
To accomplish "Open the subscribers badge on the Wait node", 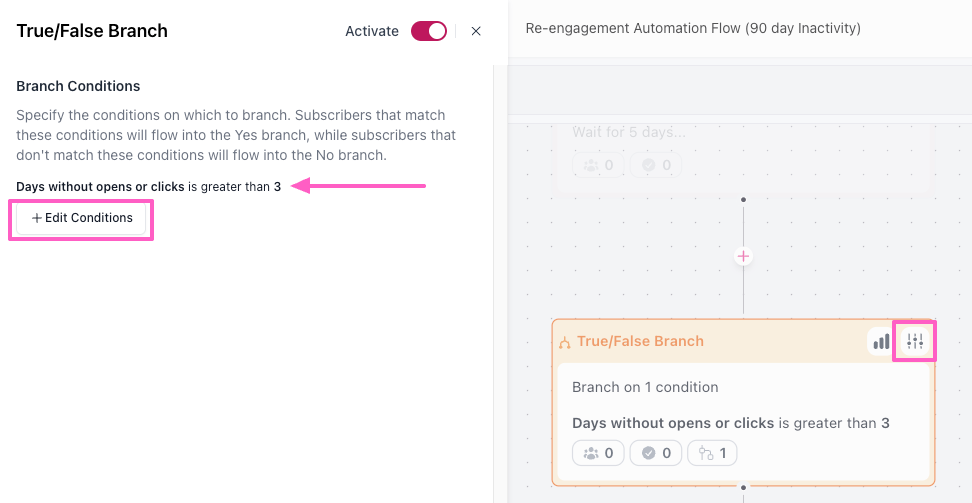I will pos(598,165).
